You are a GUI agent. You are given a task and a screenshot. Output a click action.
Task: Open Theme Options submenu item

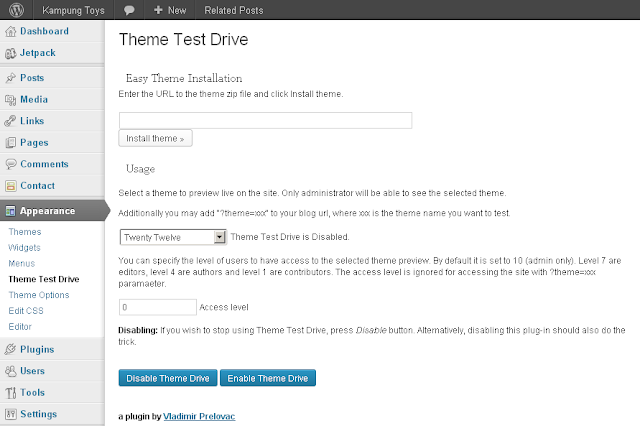point(39,295)
